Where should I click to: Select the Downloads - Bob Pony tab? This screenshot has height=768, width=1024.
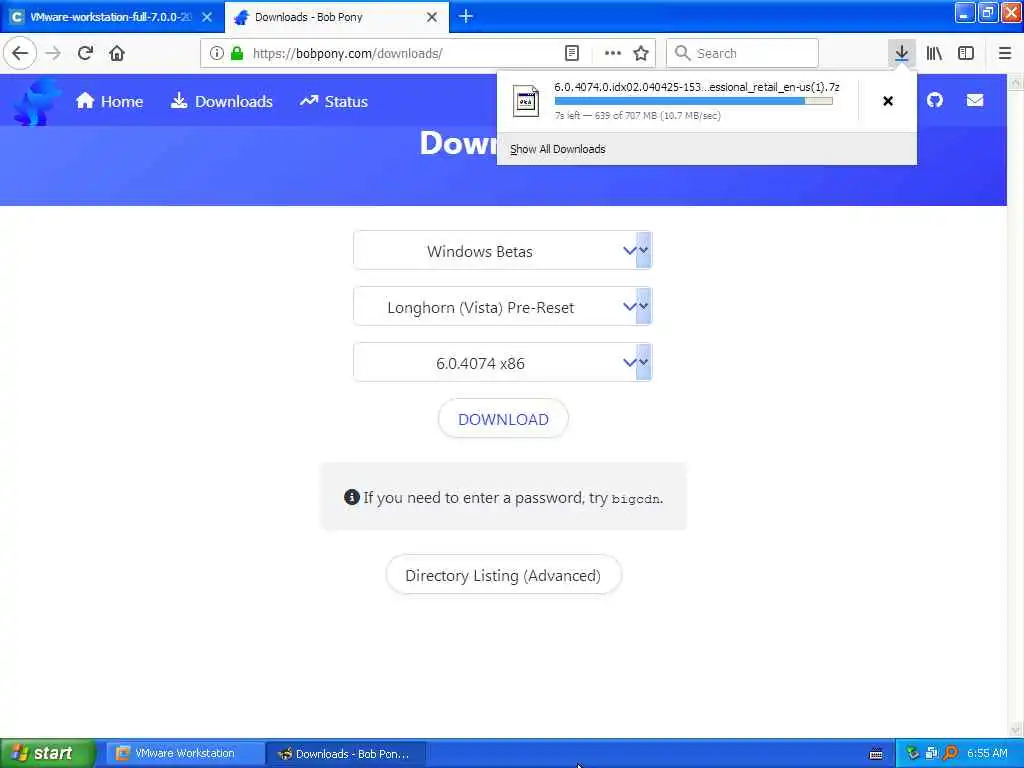tap(336, 17)
